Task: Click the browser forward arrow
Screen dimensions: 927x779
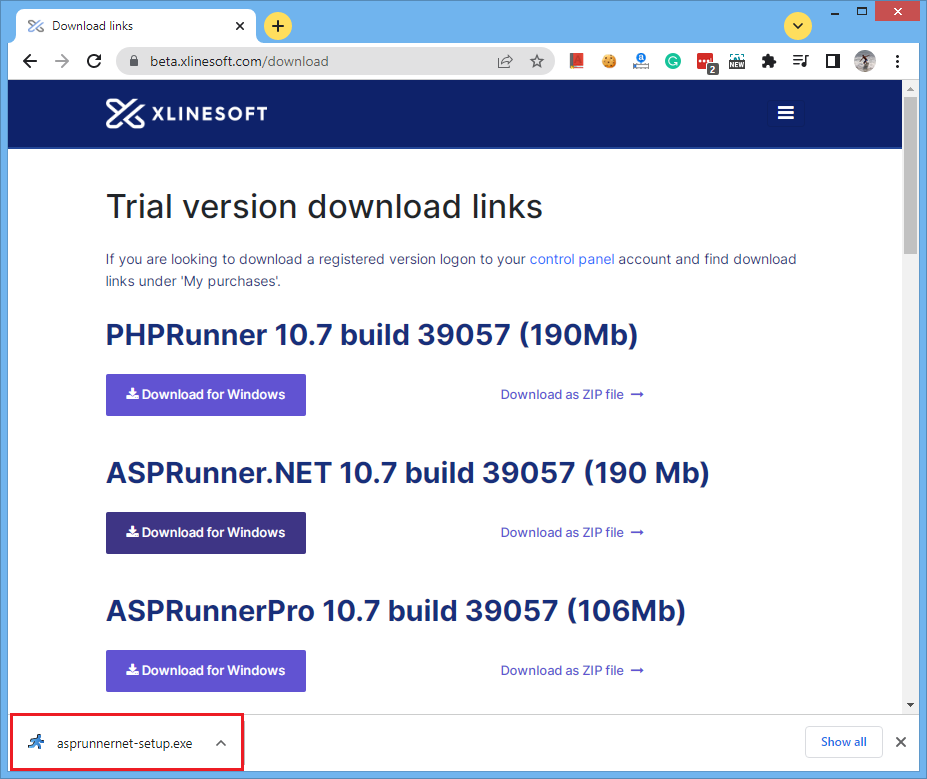Action: [x=62, y=61]
